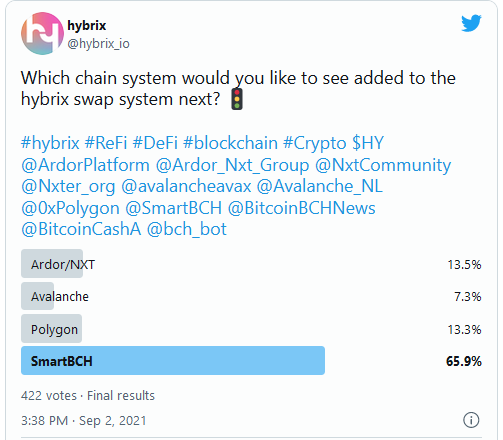The image size is (503, 440).
Task: Click the Twitter bird logo icon
Action: [x=471, y=23]
